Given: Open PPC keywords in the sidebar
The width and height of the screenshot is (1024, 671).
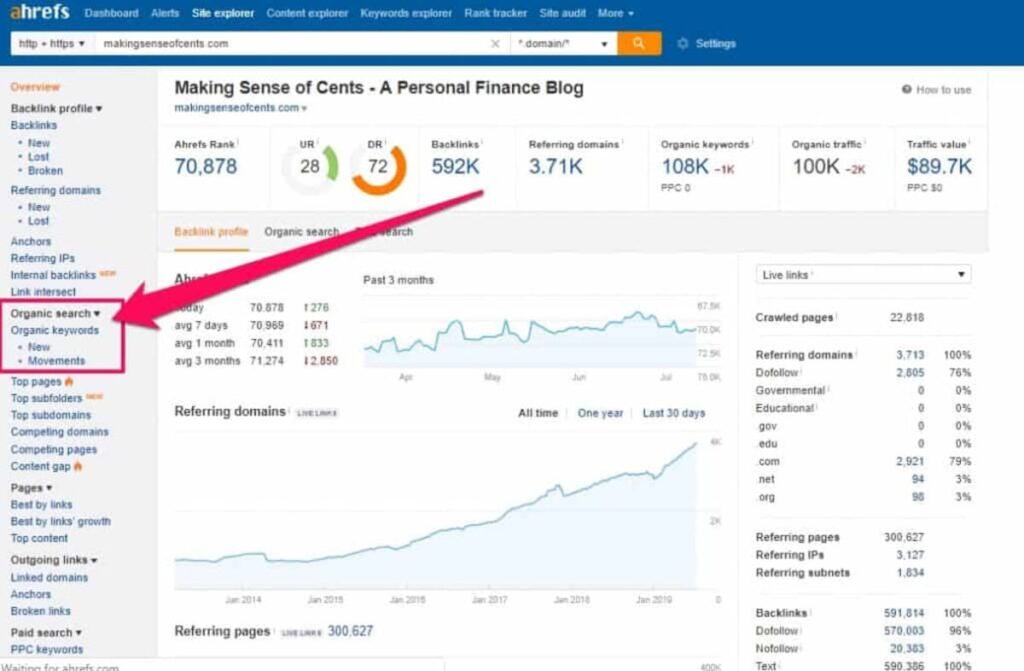Looking at the screenshot, I should [x=47, y=649].
